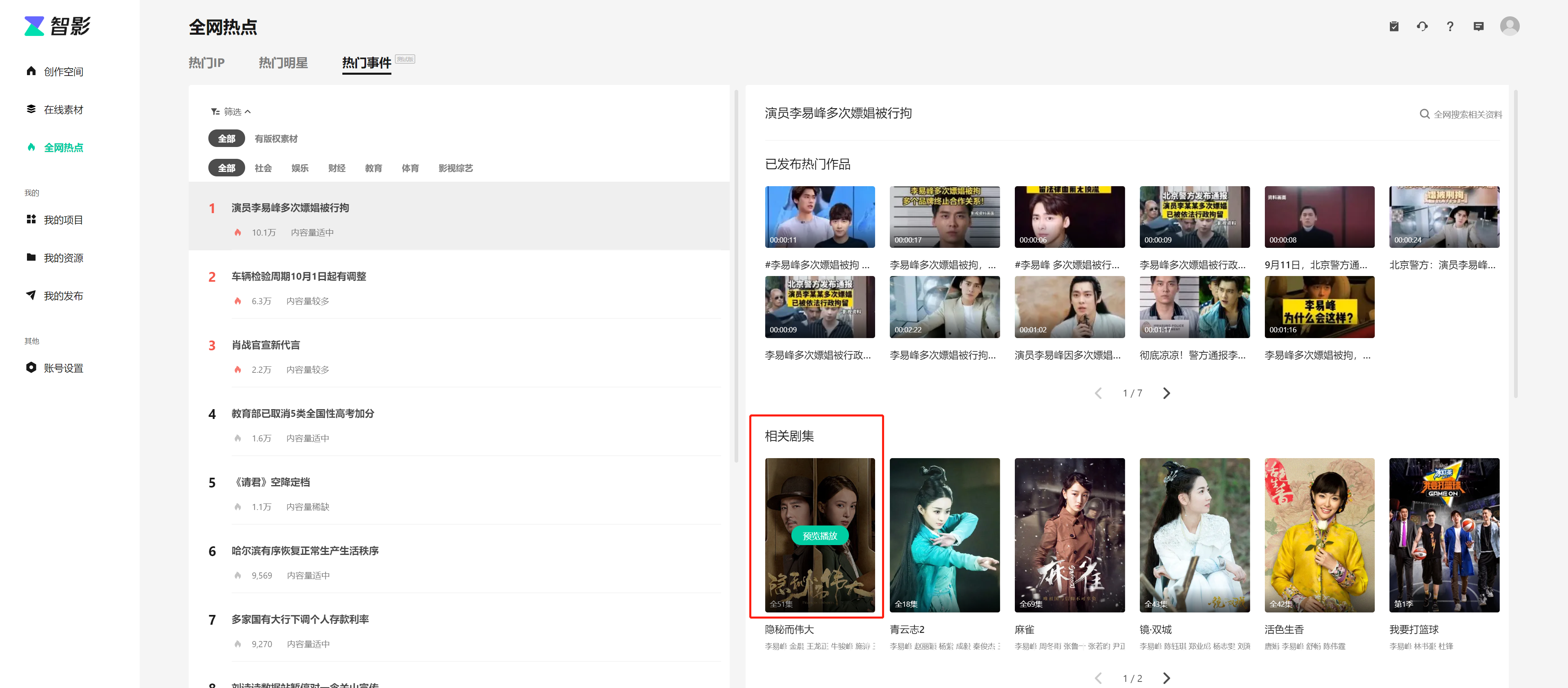
Task: Open hot event 肖战官宣新代言
Action: (x=459, y=354)
